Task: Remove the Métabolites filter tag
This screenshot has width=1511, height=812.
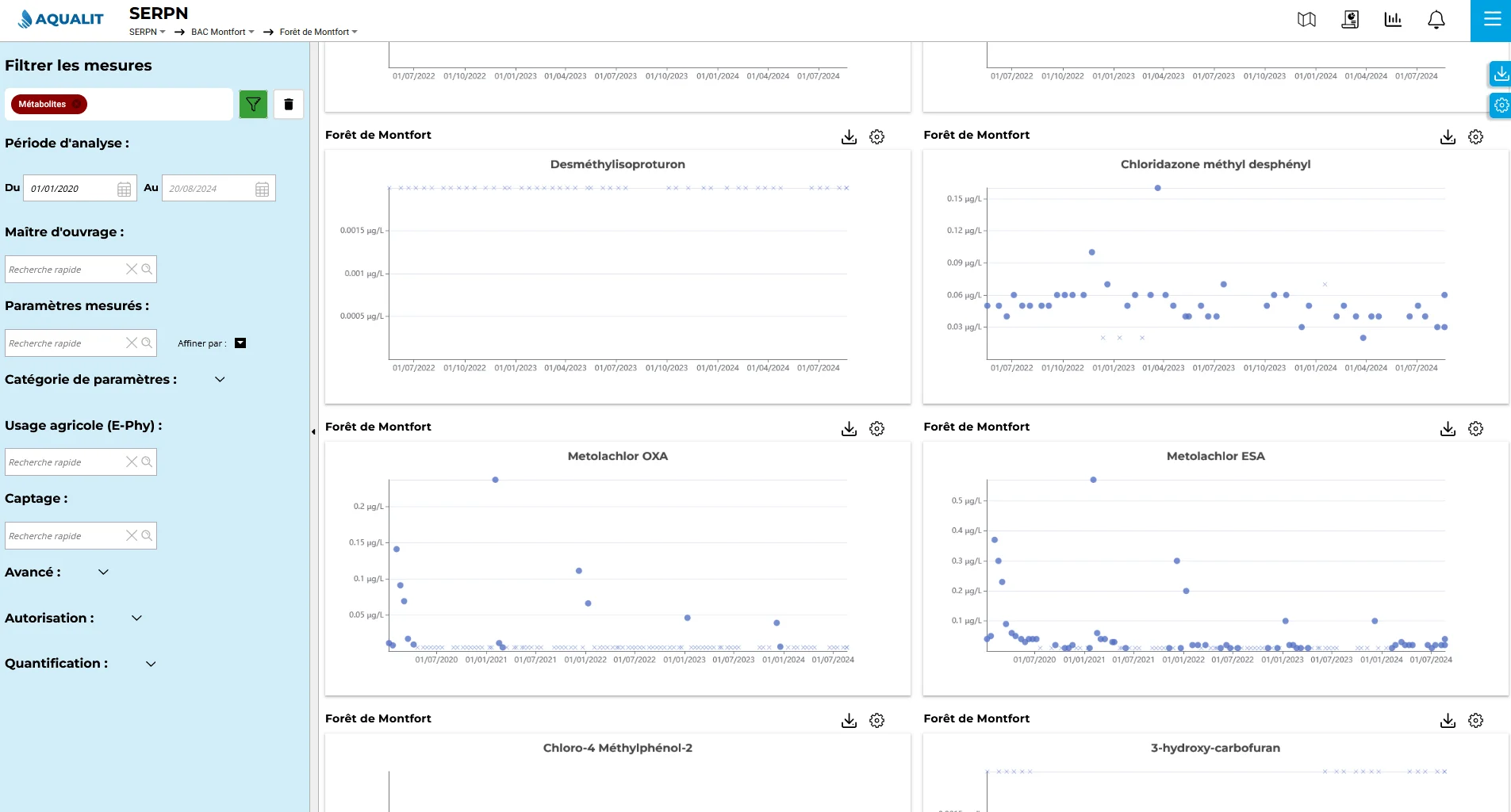Action: point(76,104)
